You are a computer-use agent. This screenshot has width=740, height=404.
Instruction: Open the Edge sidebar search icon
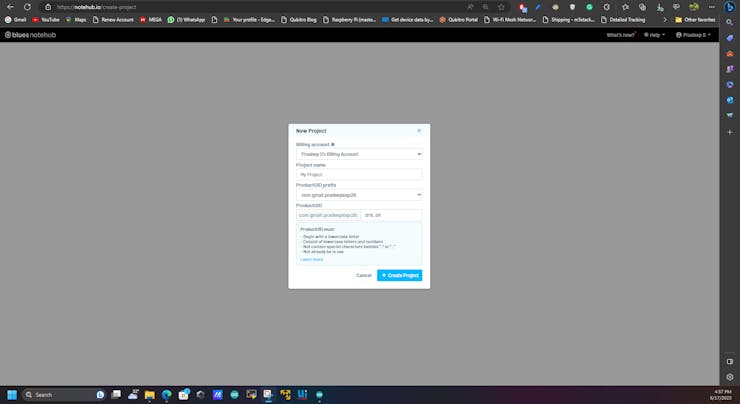click(x=730, y=22)
